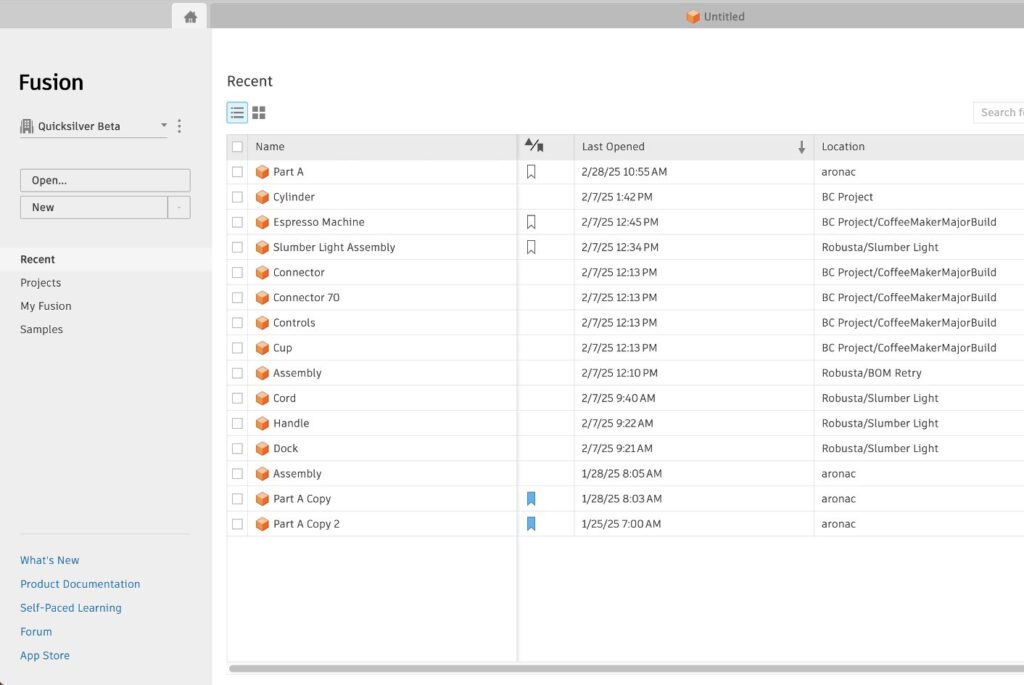The image size is (1024, 685).
Task: Open the Product Documentation link
Action: pyautogui.click(x=80, y=584)
